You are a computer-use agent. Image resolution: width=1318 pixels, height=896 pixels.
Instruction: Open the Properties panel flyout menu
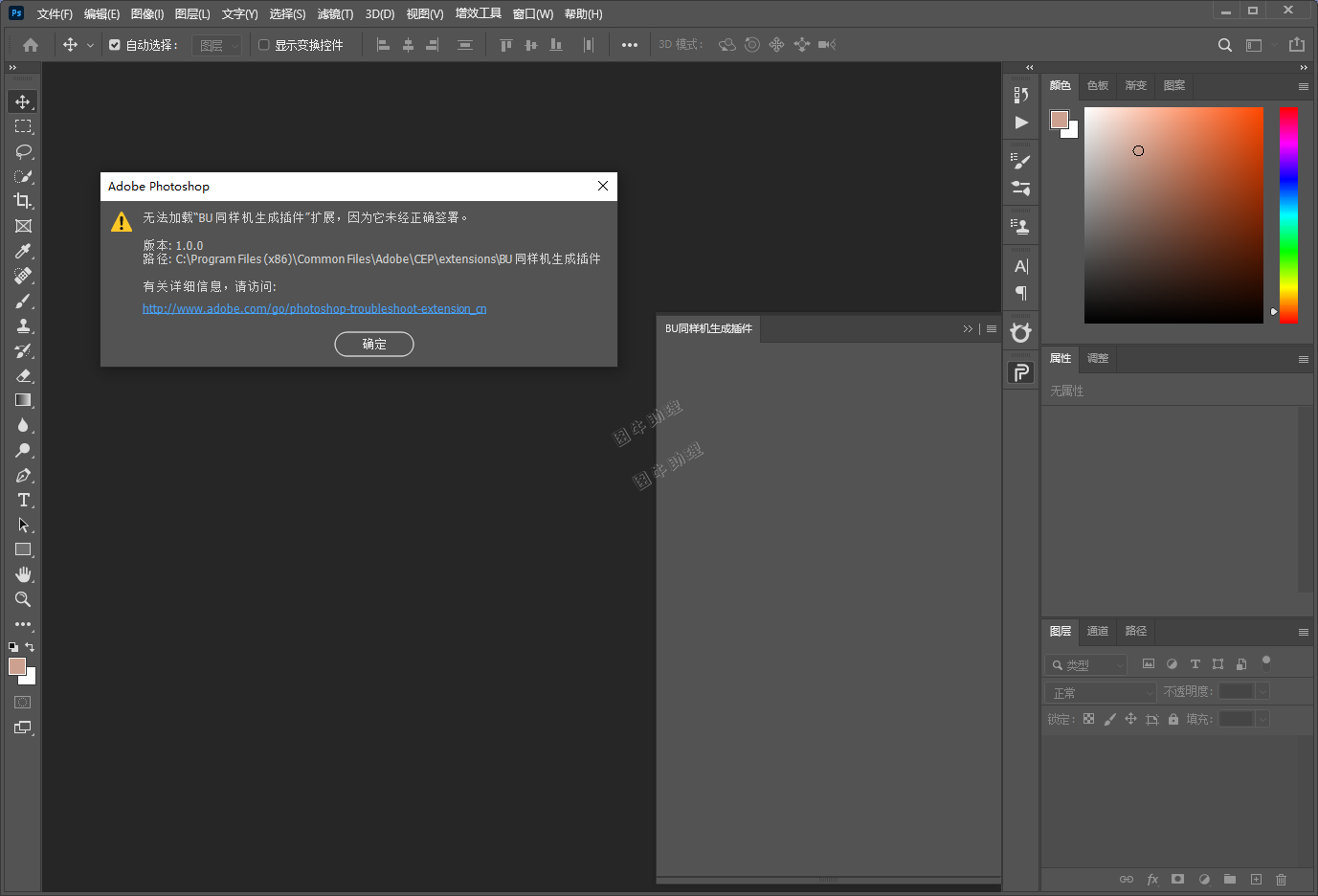click(x=1303, y=359)
